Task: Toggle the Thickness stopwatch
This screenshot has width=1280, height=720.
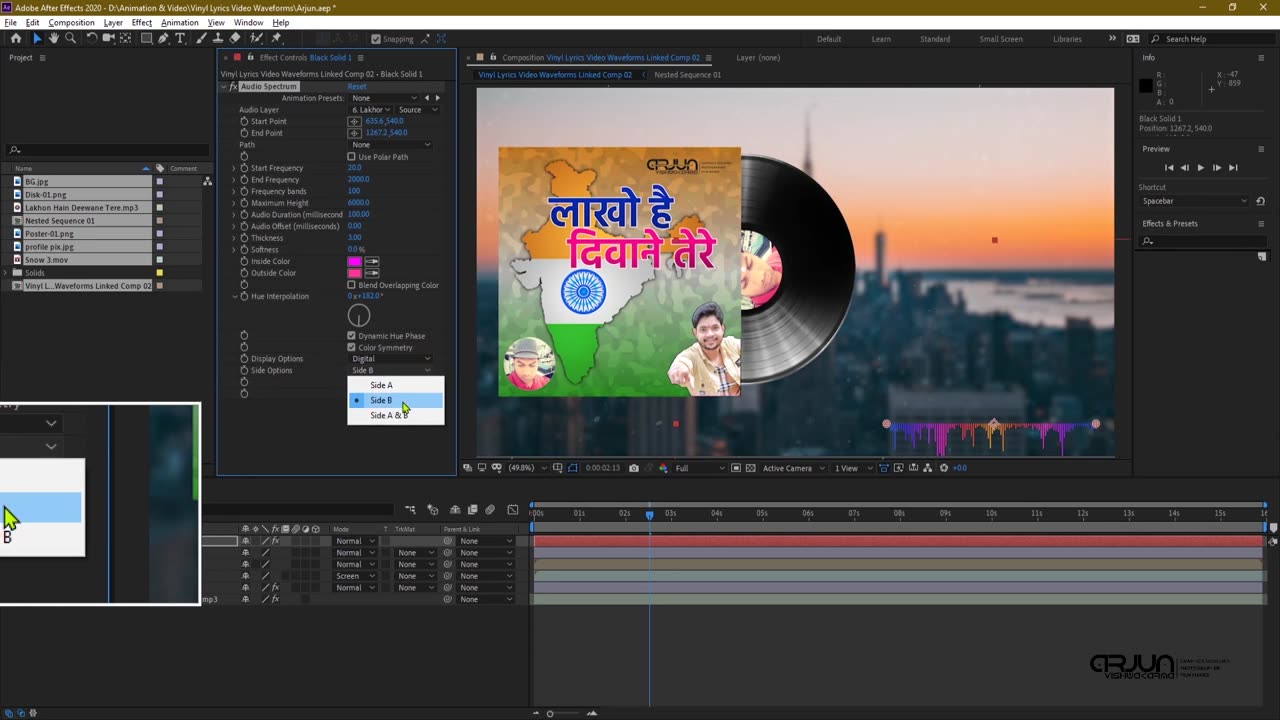Action: (244, 238)
